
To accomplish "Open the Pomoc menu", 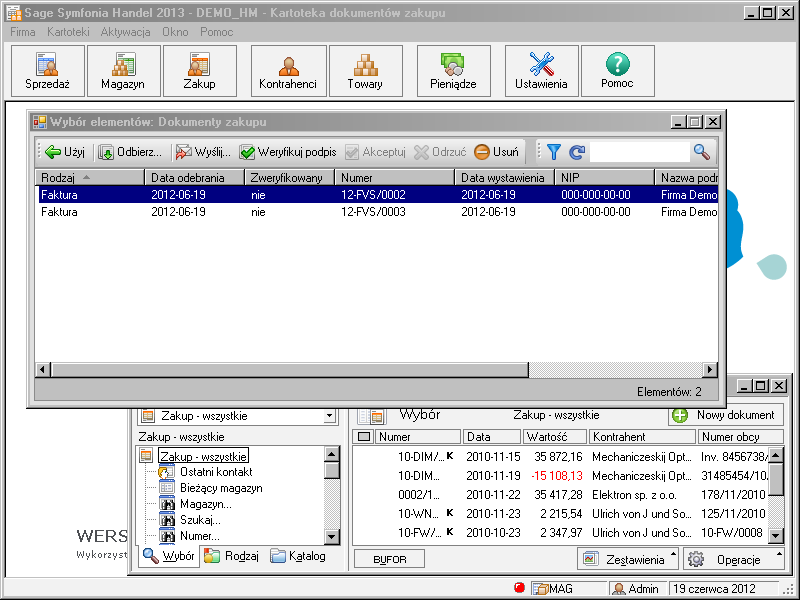I will tap(216, 32).
